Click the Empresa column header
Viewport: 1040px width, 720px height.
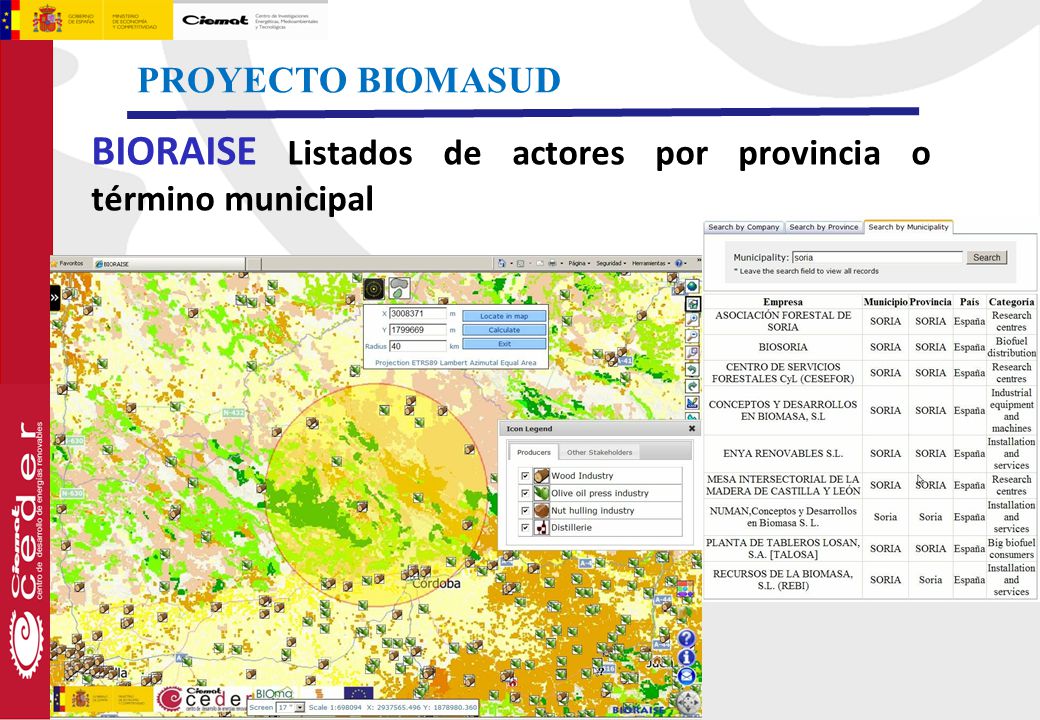point(783,302)
